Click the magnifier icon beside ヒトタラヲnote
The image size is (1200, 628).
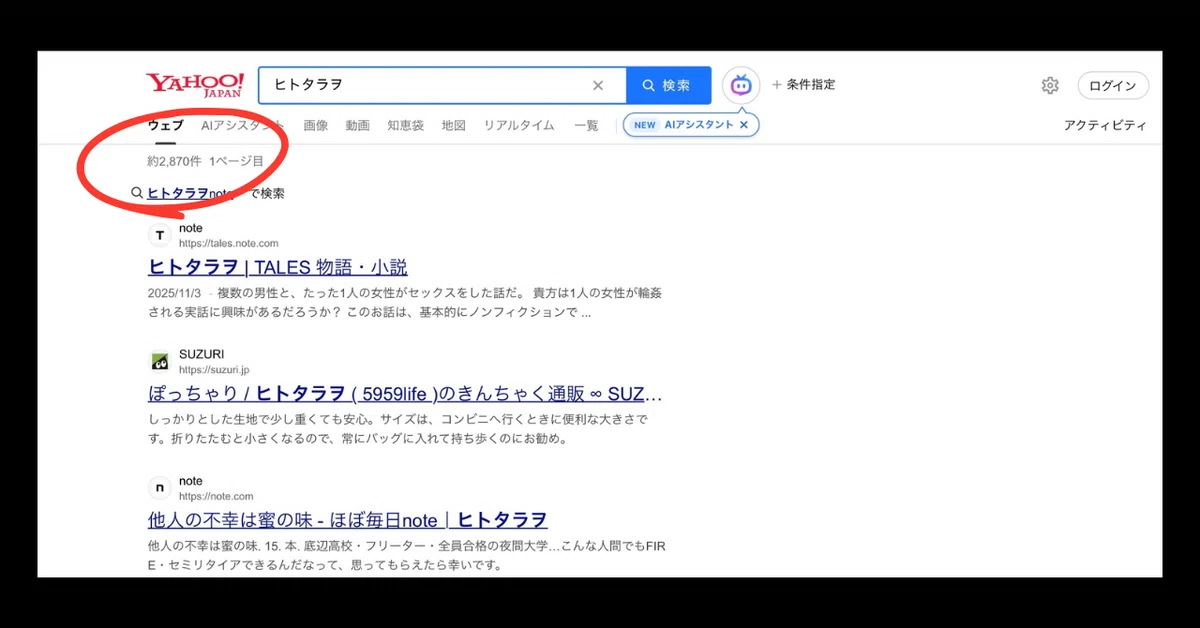[x=137, y=193]
